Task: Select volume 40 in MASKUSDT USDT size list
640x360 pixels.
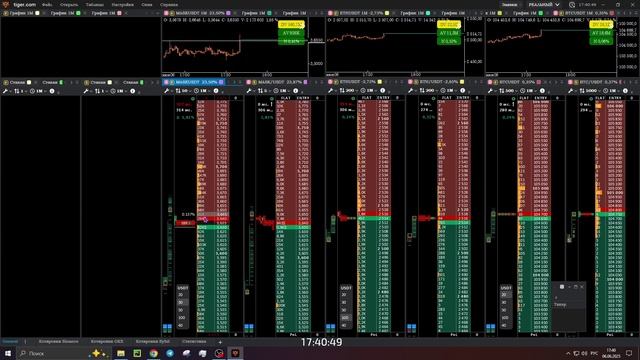Action: coord(182,325)
